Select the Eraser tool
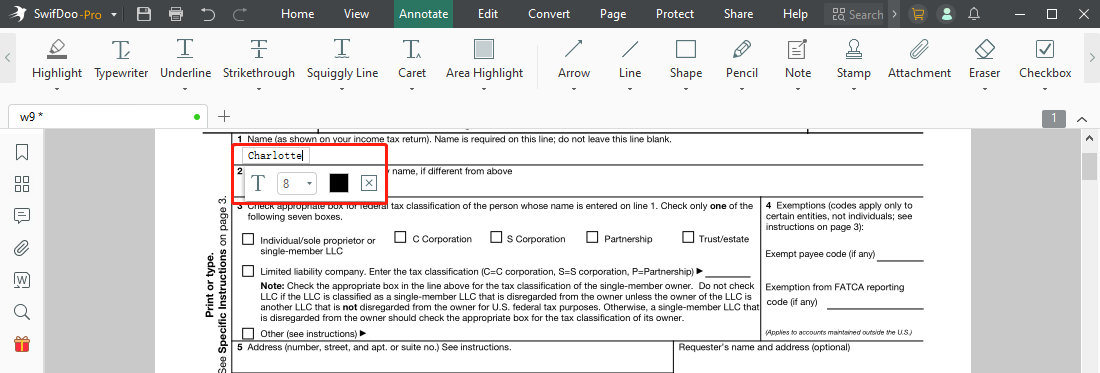Screen dimensions: 1100x373 tap(985, 60)
